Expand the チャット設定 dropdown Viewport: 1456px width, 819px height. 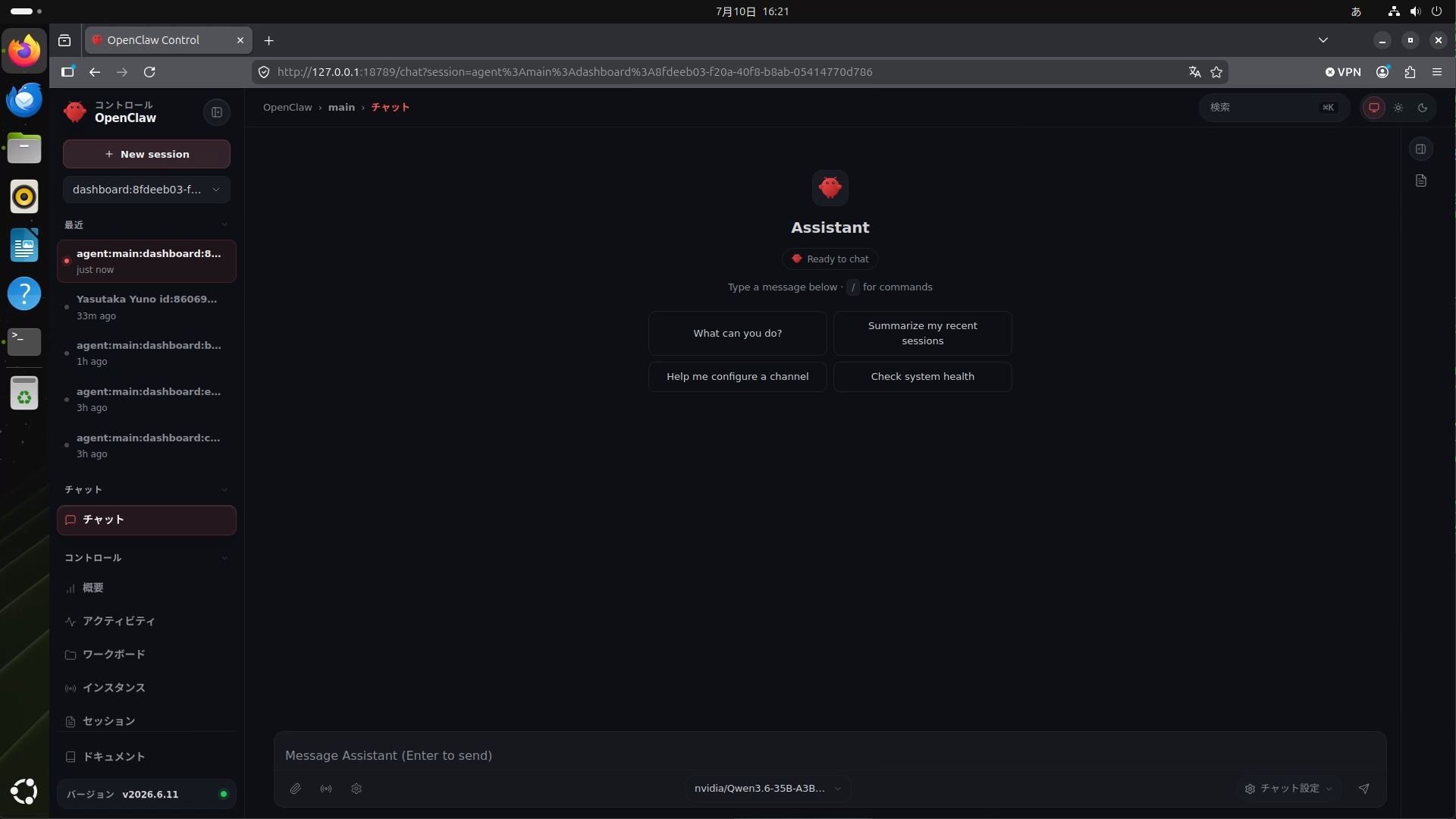pos(1288,789)
